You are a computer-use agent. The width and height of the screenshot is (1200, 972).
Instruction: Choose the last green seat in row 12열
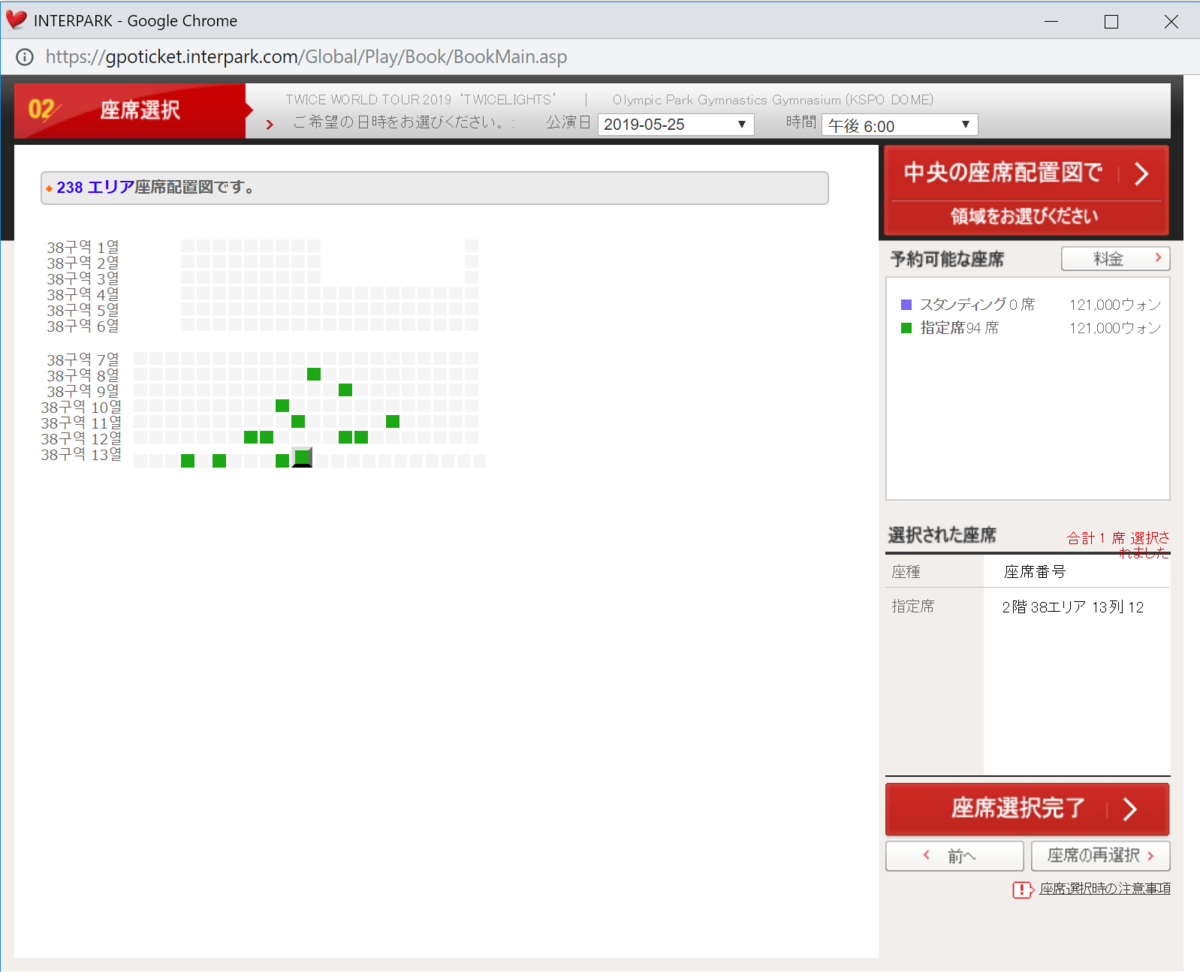(361, 438)
